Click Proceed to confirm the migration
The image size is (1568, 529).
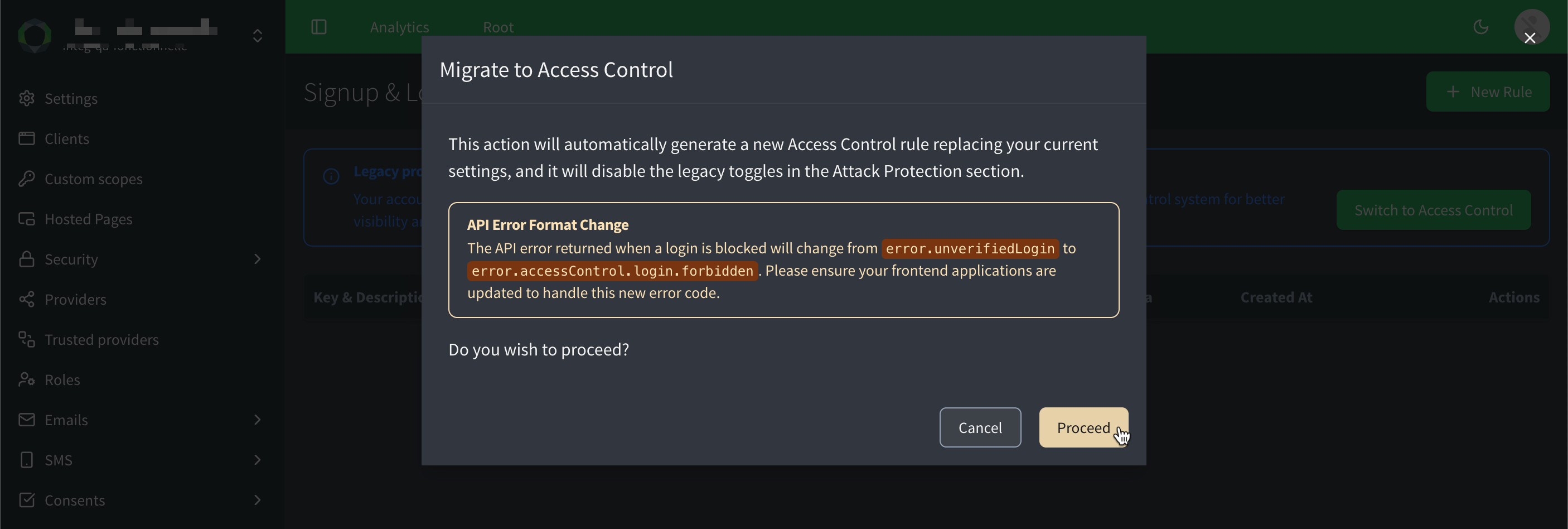click(x=1083, y=427)
